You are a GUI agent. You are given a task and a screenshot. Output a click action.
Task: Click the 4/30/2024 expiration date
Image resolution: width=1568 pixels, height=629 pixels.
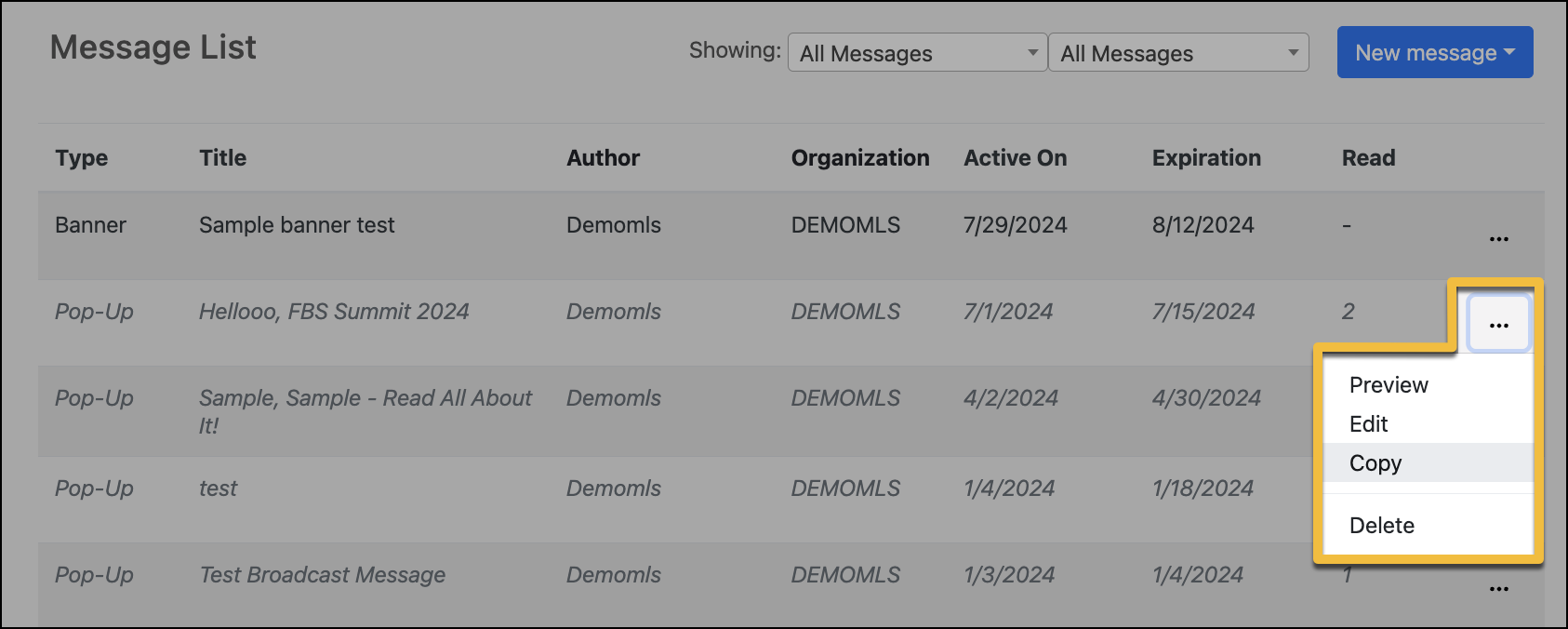[x=1206, y=398]
